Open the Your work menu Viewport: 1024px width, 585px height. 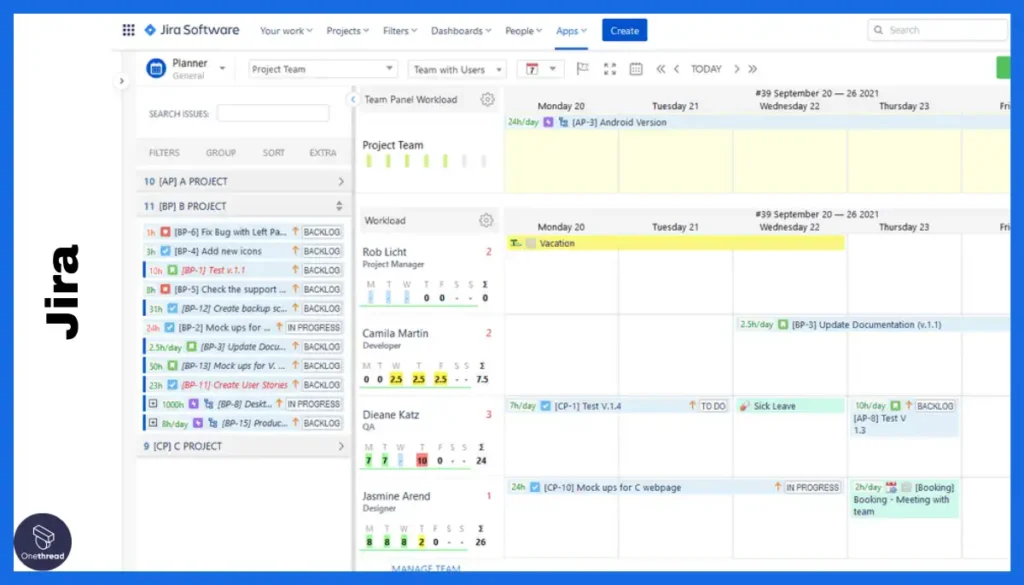point(286,31)
